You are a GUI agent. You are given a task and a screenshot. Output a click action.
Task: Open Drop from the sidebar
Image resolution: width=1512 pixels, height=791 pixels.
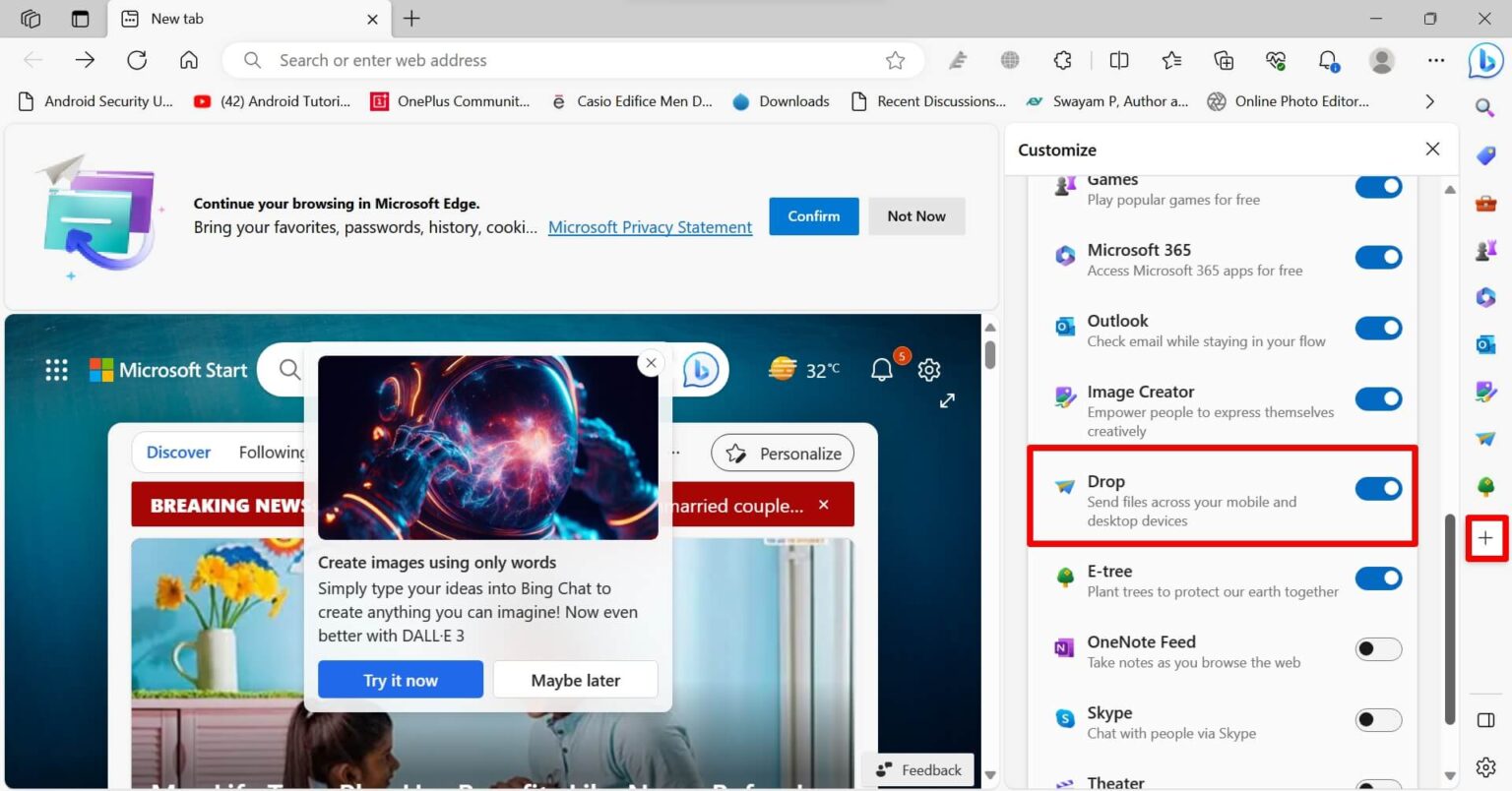pos(1485,438)
